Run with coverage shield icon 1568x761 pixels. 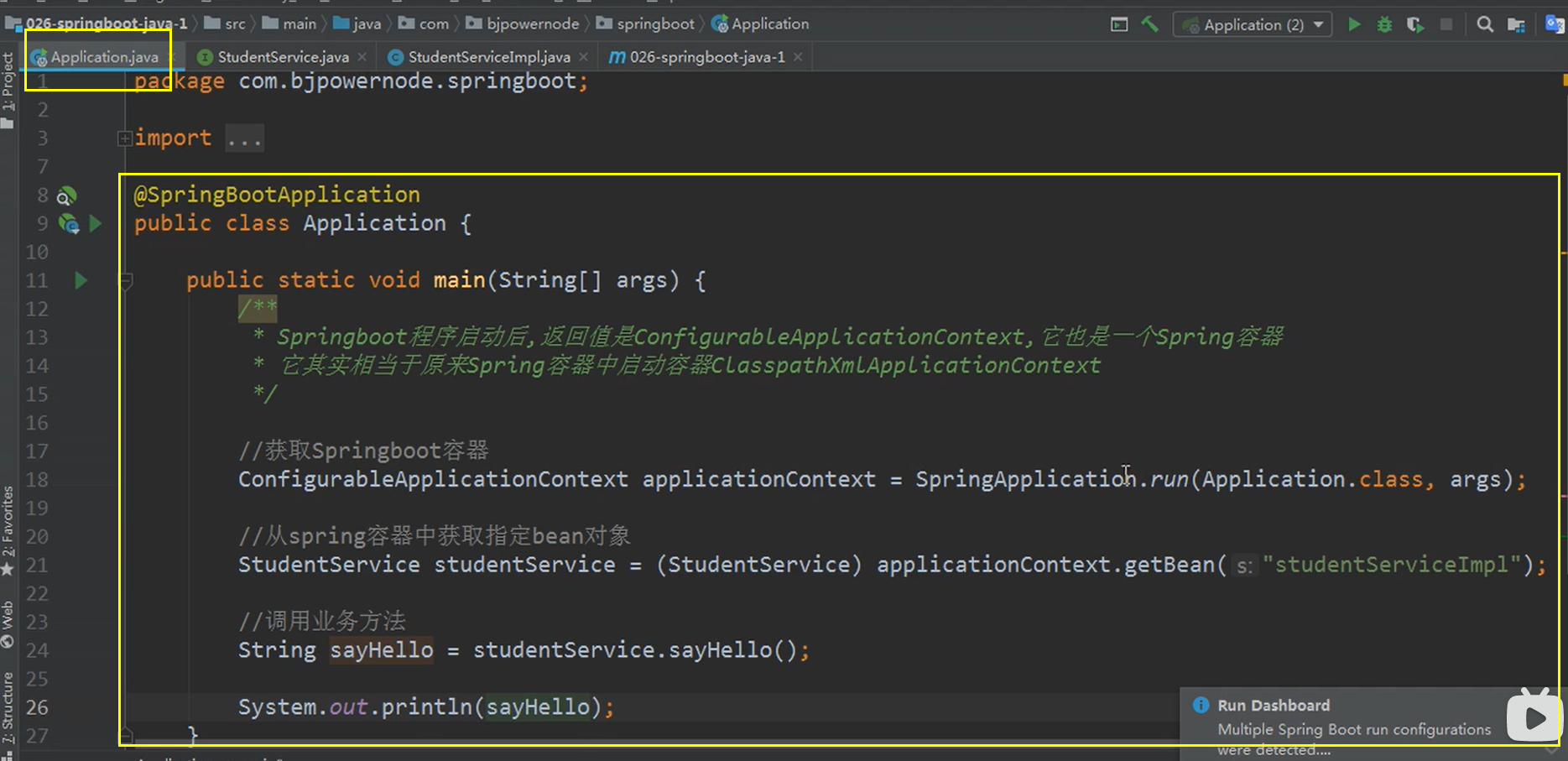(1415, 24)
